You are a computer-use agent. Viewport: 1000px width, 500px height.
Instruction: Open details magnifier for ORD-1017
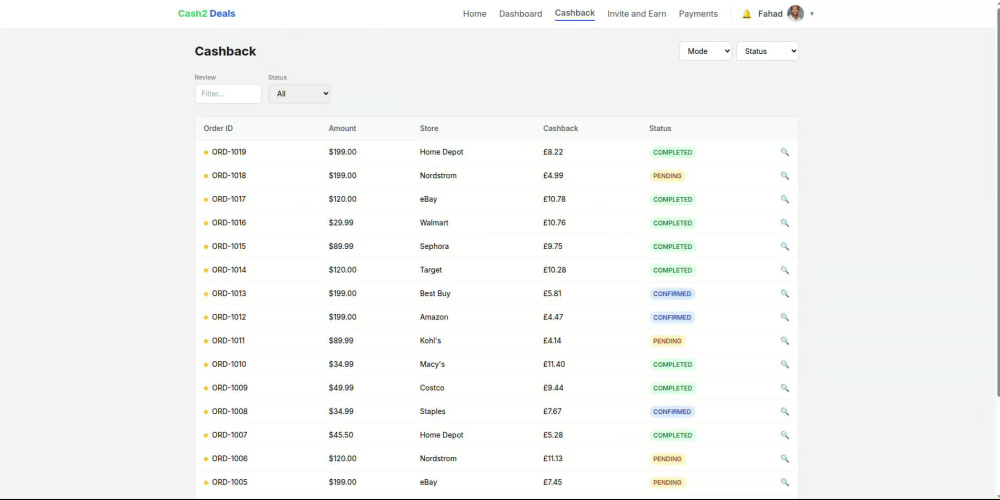tap(784, 200)
